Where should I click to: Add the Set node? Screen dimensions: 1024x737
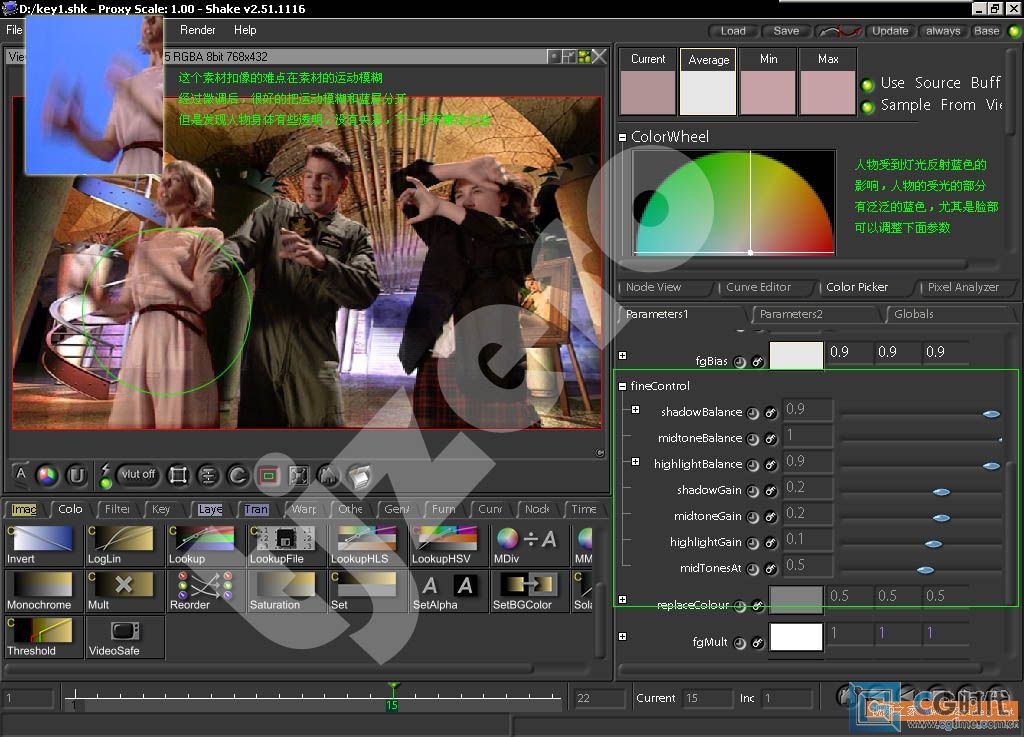(367, 591)
